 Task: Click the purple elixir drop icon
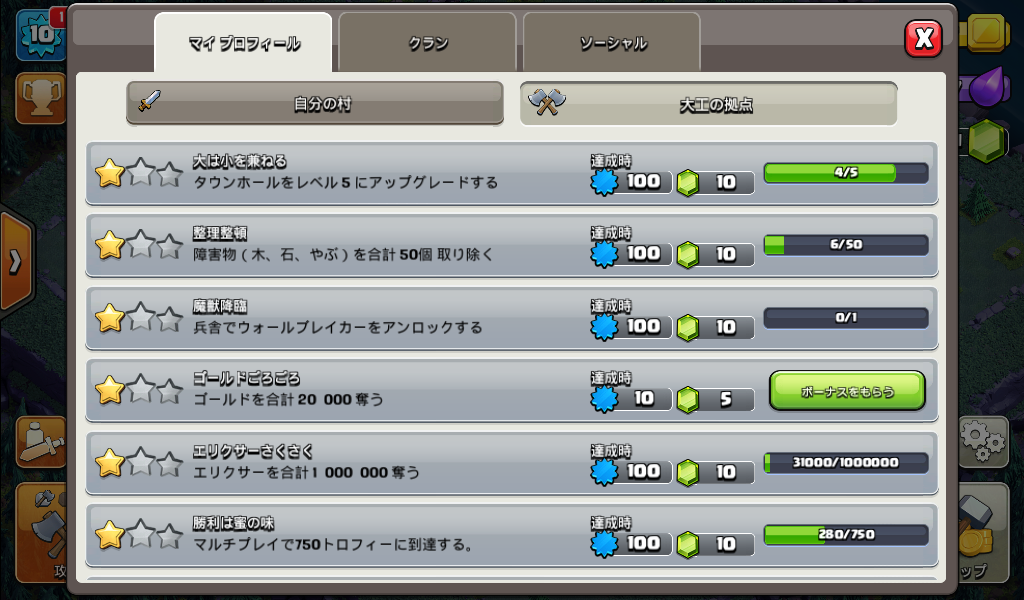986,87
